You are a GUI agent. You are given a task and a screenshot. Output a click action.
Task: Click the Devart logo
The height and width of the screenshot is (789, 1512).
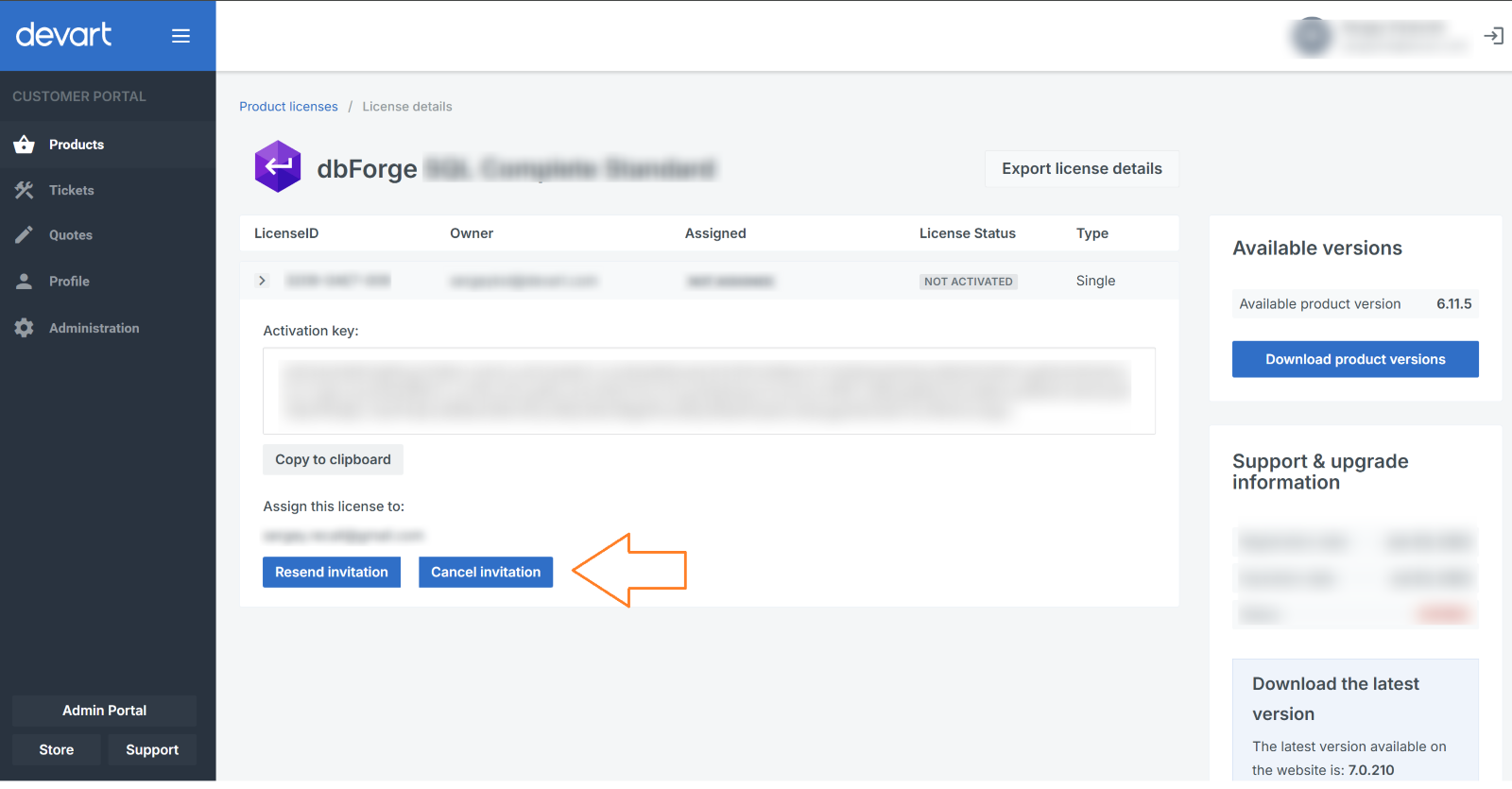(63, 35)
